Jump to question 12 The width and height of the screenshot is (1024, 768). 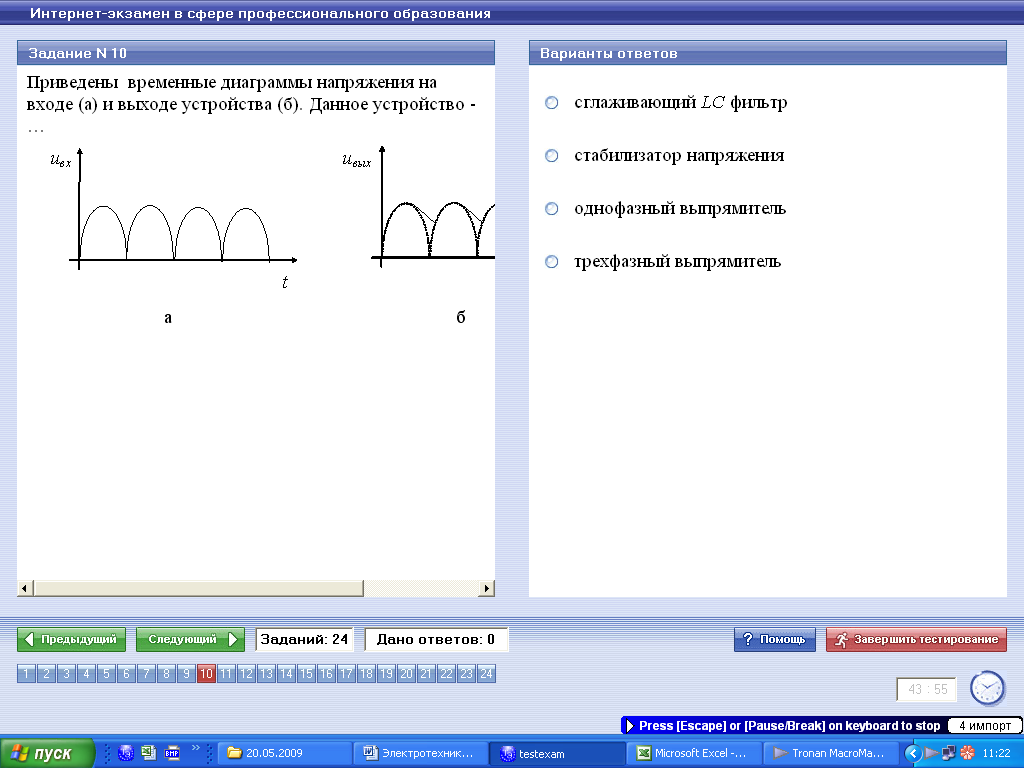pos(246,673)
